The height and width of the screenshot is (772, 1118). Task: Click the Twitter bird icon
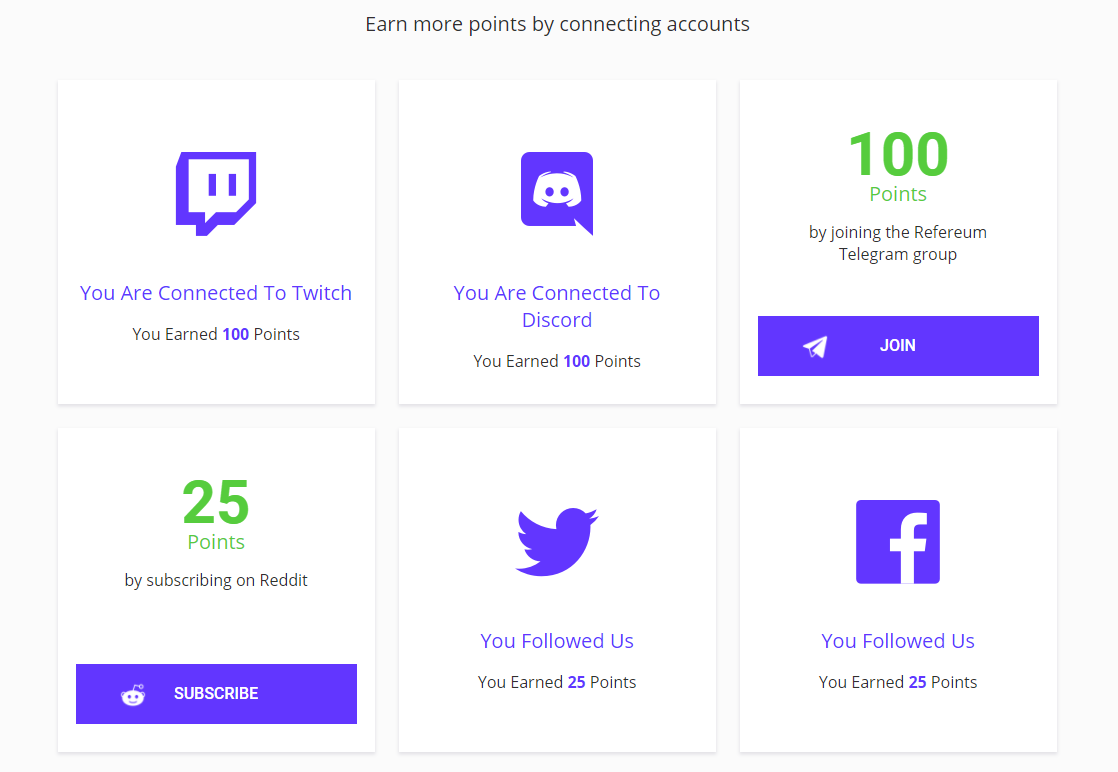557,542
